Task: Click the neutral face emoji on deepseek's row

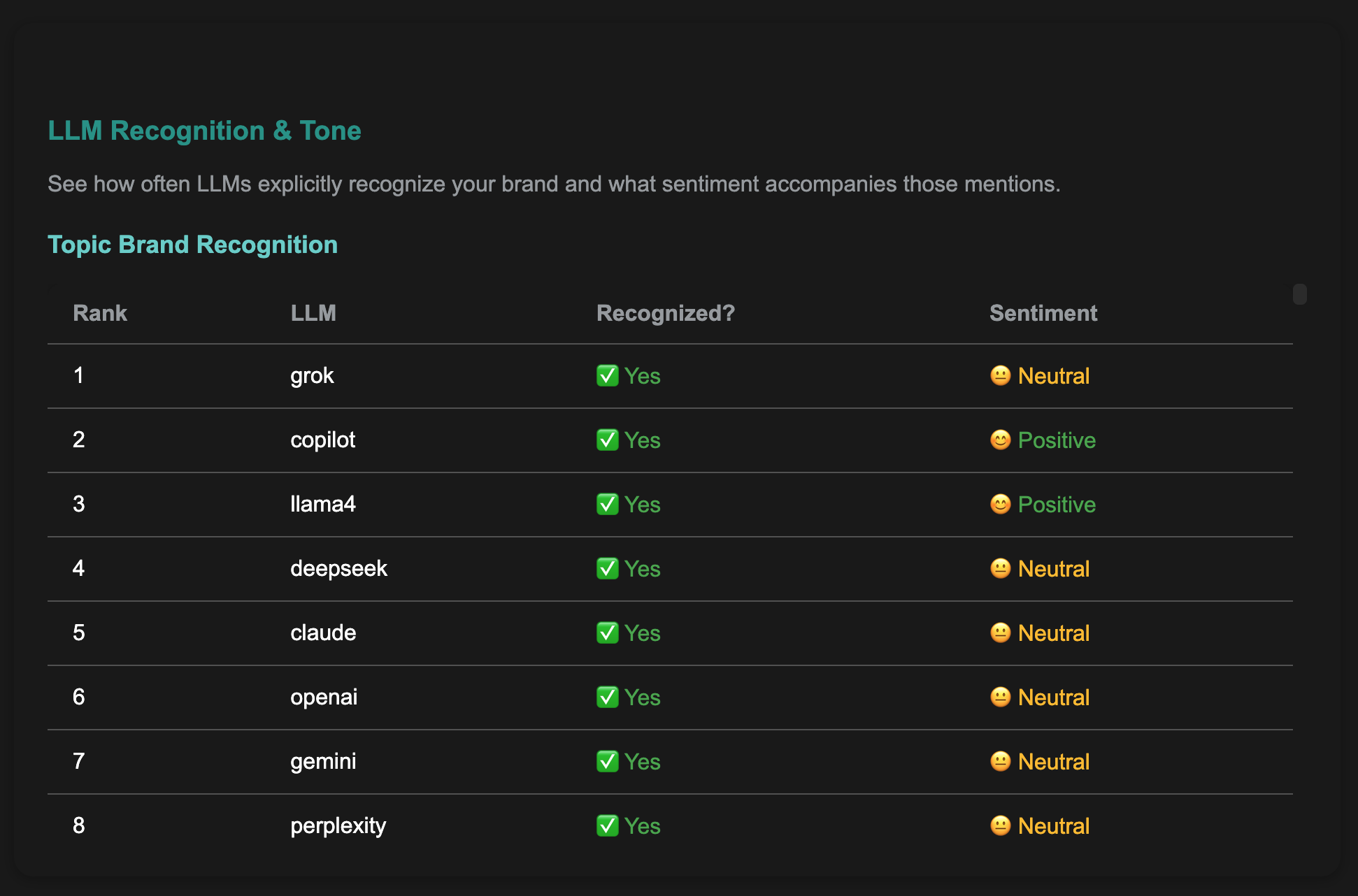Action: pos(1000,568)
